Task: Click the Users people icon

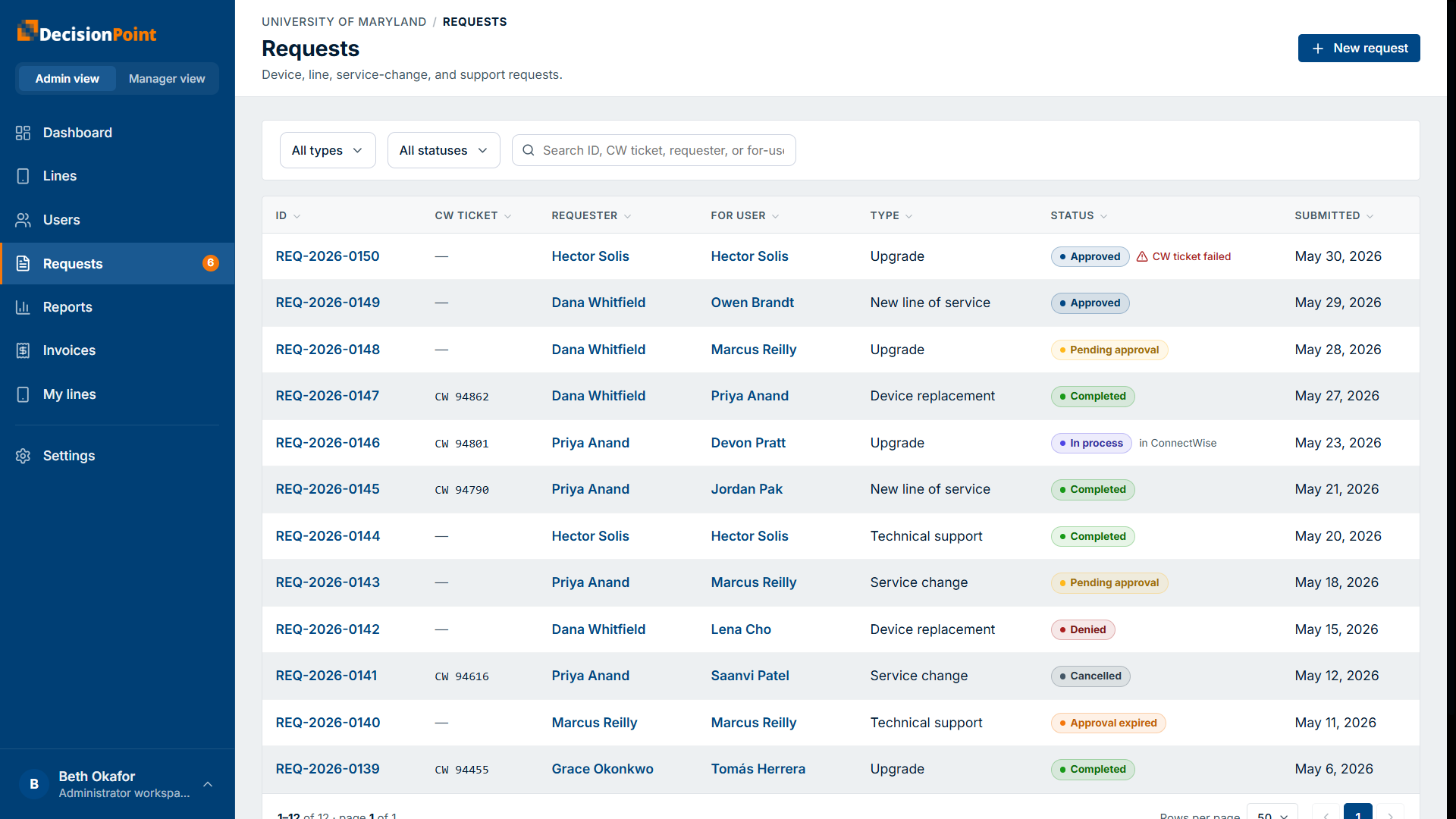Action: [x=23, y=220]
